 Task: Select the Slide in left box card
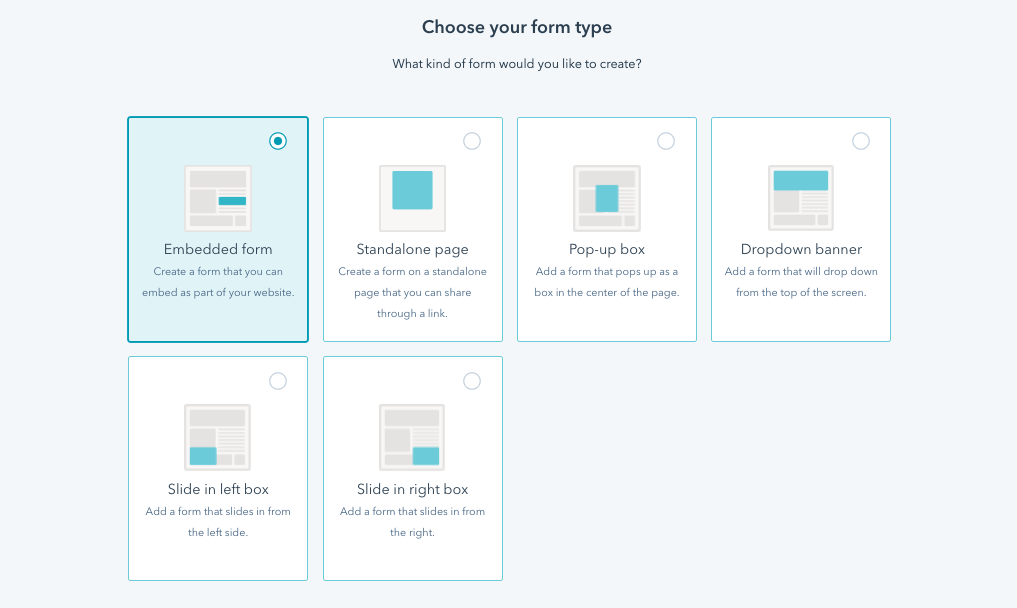[x=217, y=468]
